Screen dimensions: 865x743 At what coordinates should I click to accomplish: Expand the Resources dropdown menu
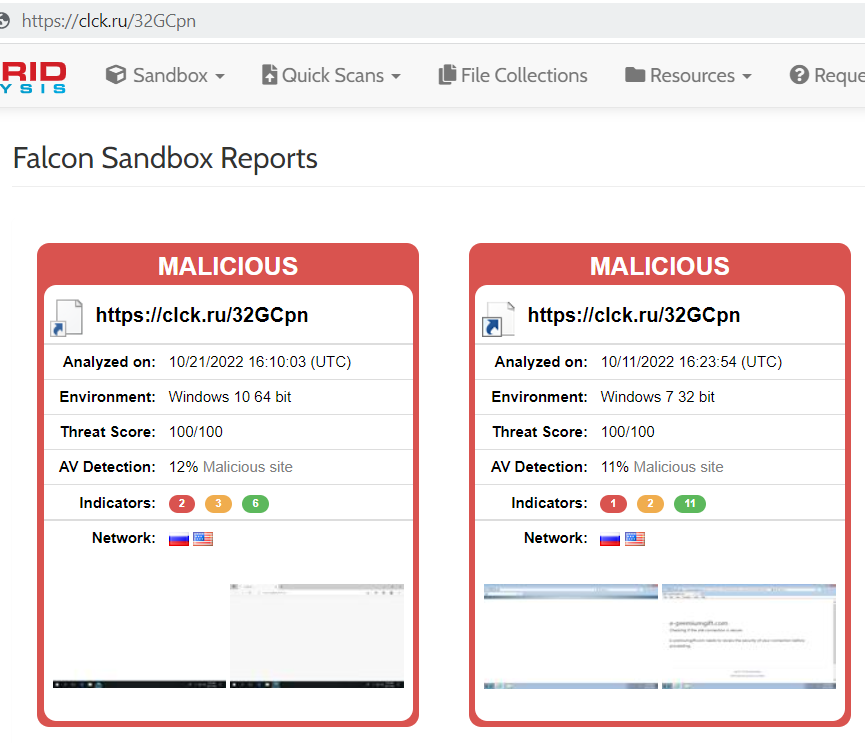coord(688,75)
